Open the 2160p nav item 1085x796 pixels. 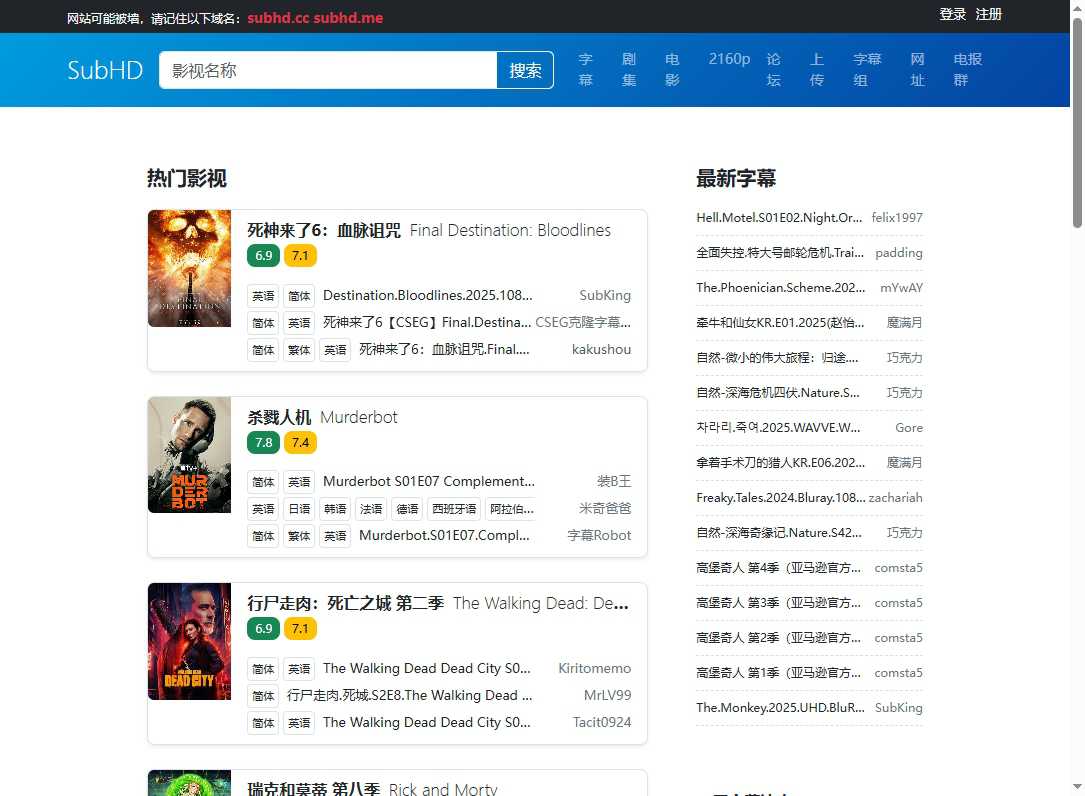(x=729, y=59)
